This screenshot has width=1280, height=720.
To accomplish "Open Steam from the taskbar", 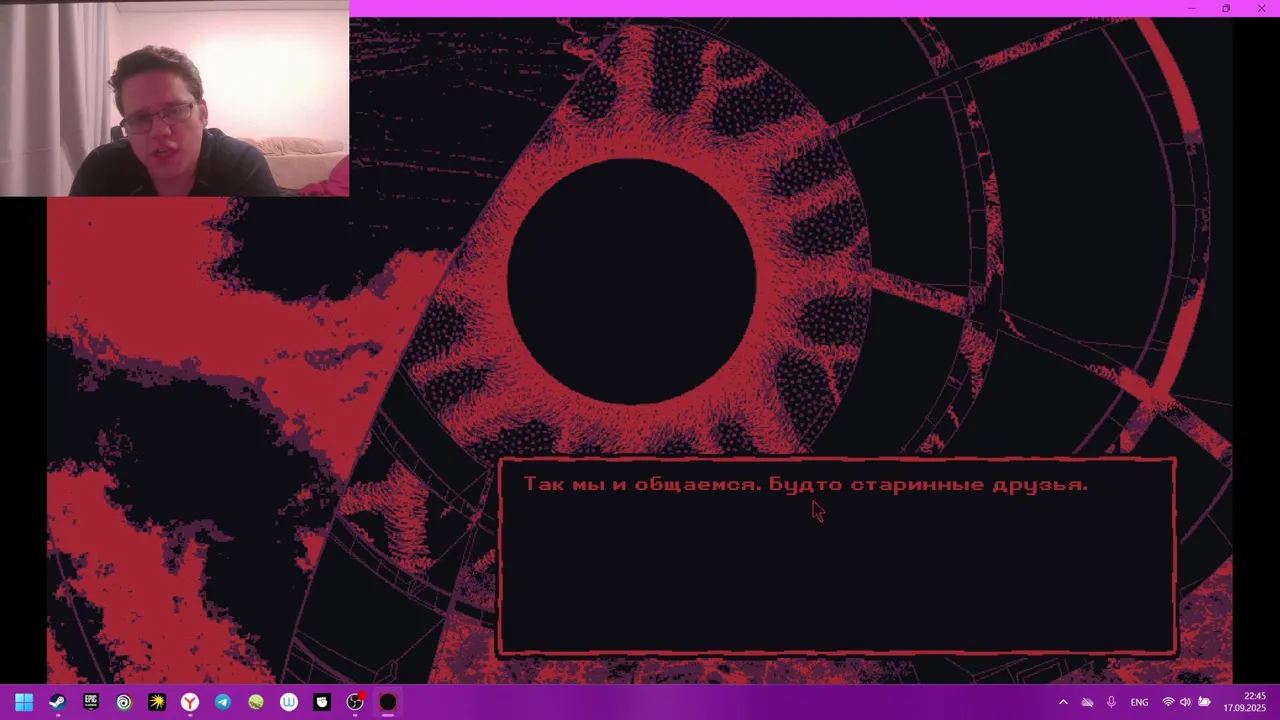I will [x=57, y=702].
